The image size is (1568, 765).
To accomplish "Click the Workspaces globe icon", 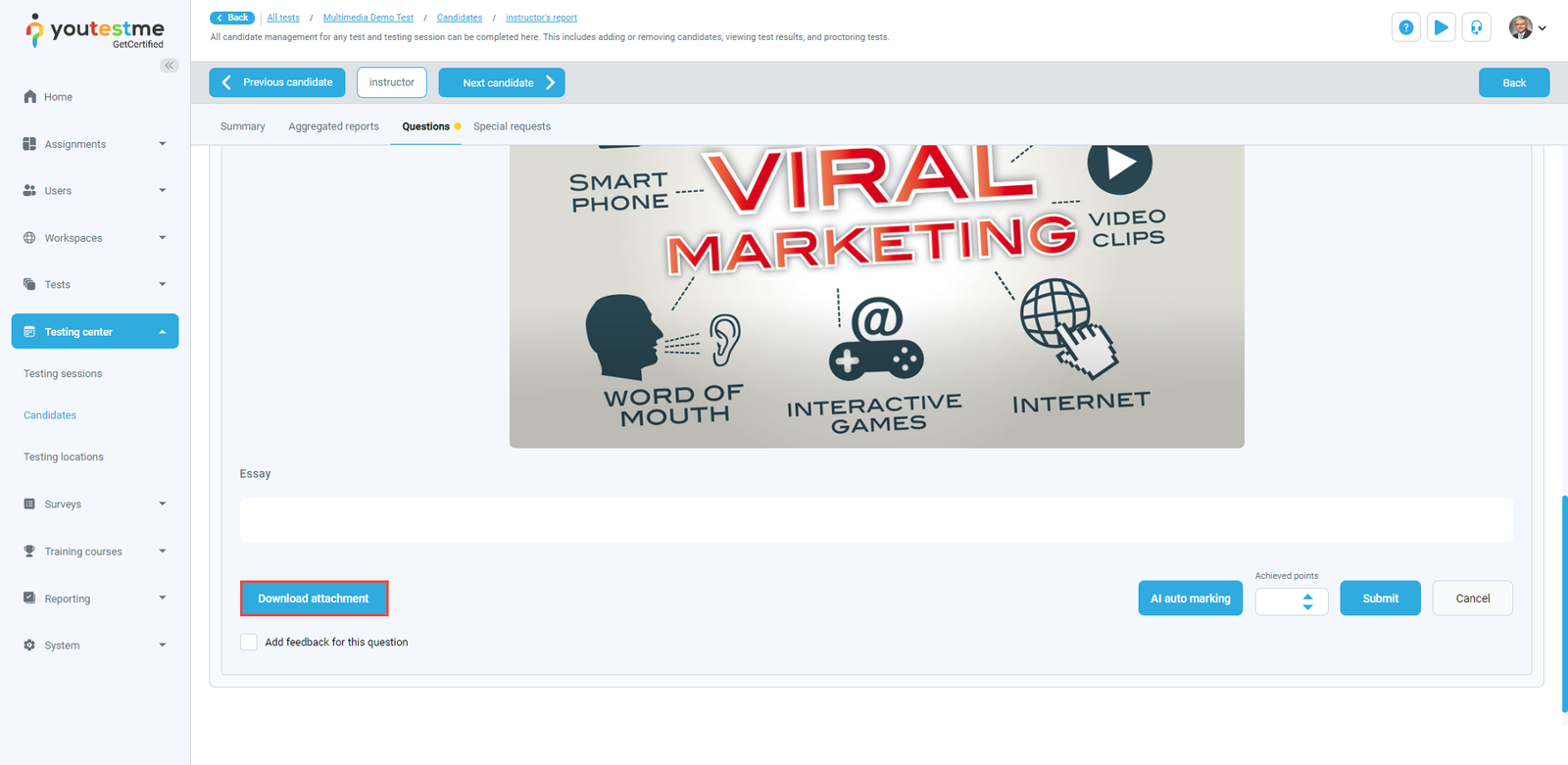I will [29, 238].
